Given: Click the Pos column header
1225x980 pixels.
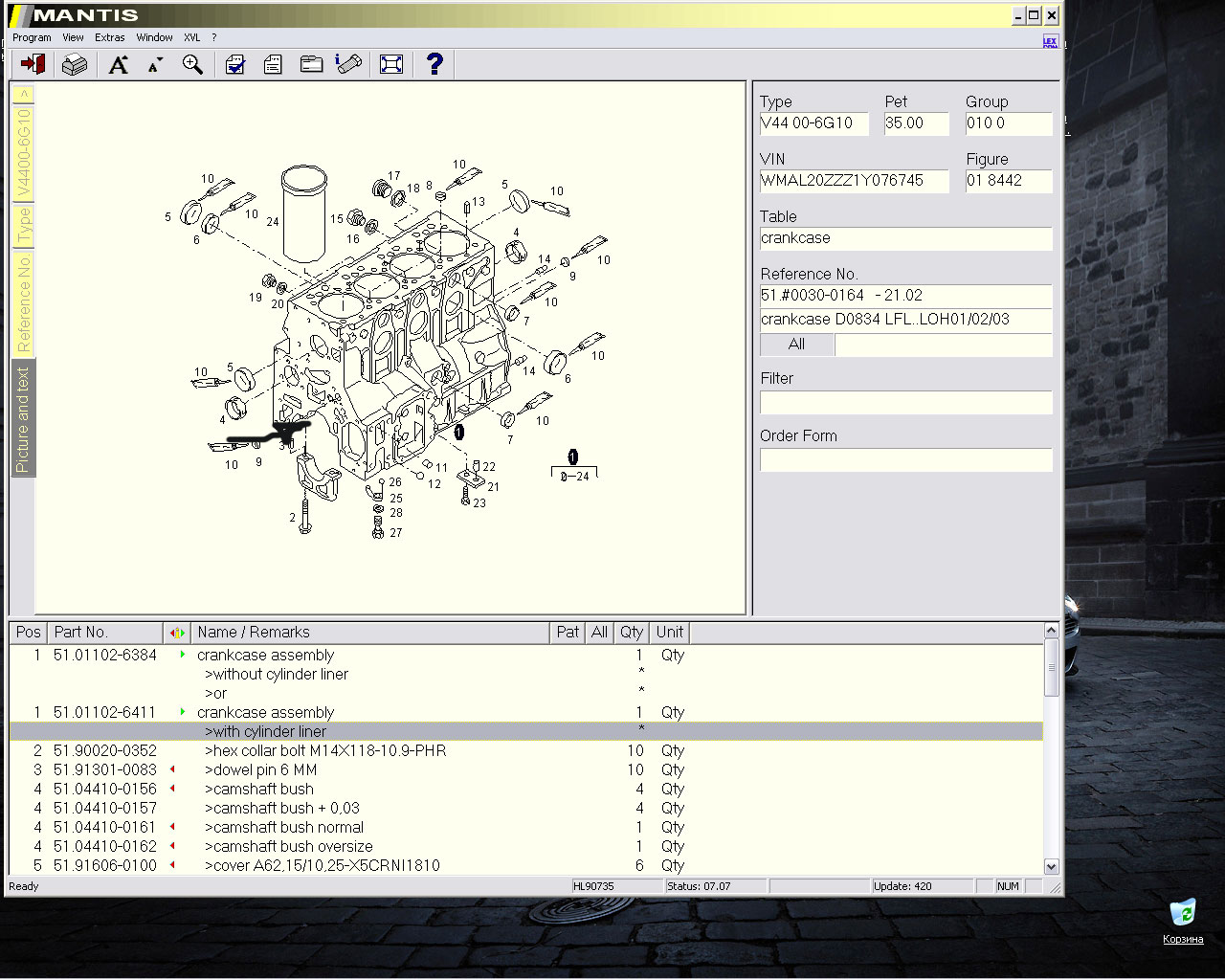Looking at the screenshot, I should 28,633.
